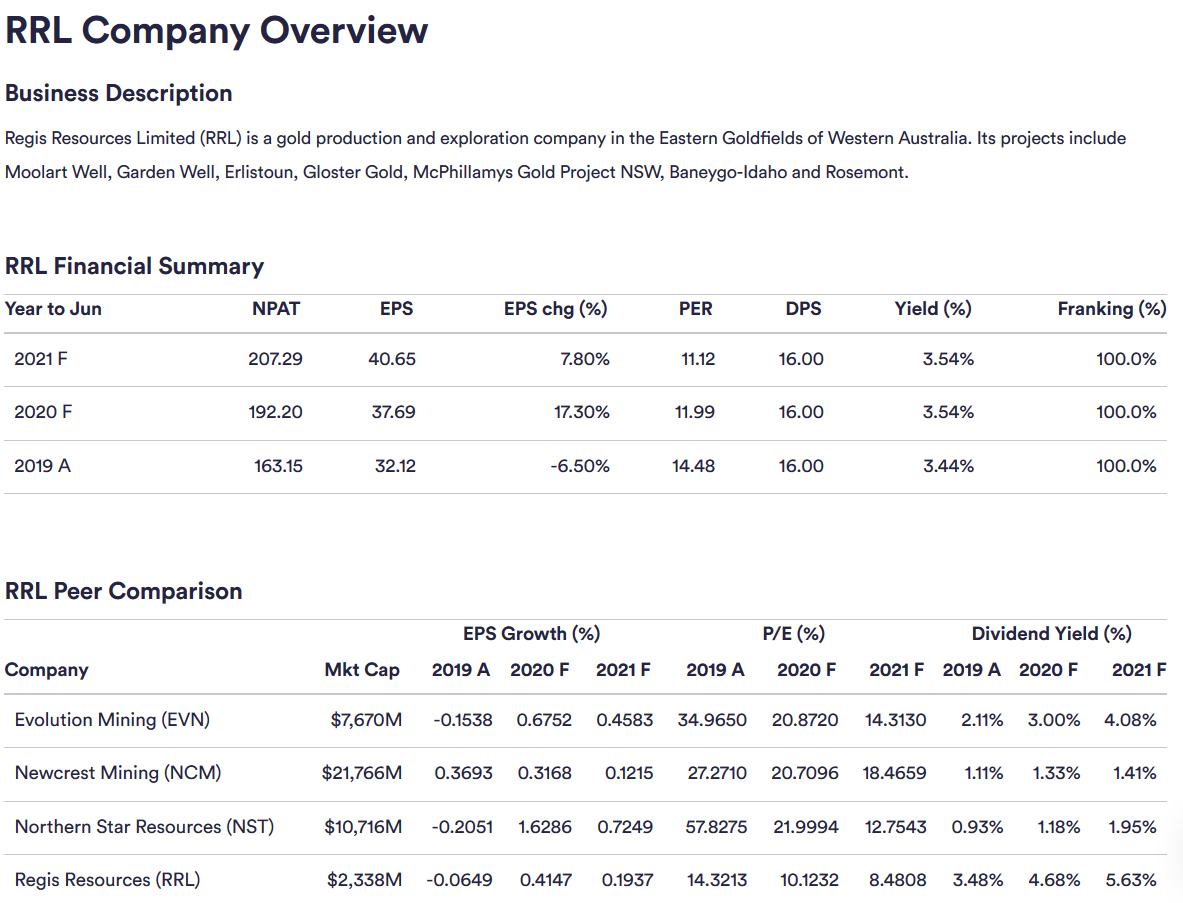
Task: Click Newcrest Mining (NCM) company name
Action: pyautogui.click(x=118, y=773)
